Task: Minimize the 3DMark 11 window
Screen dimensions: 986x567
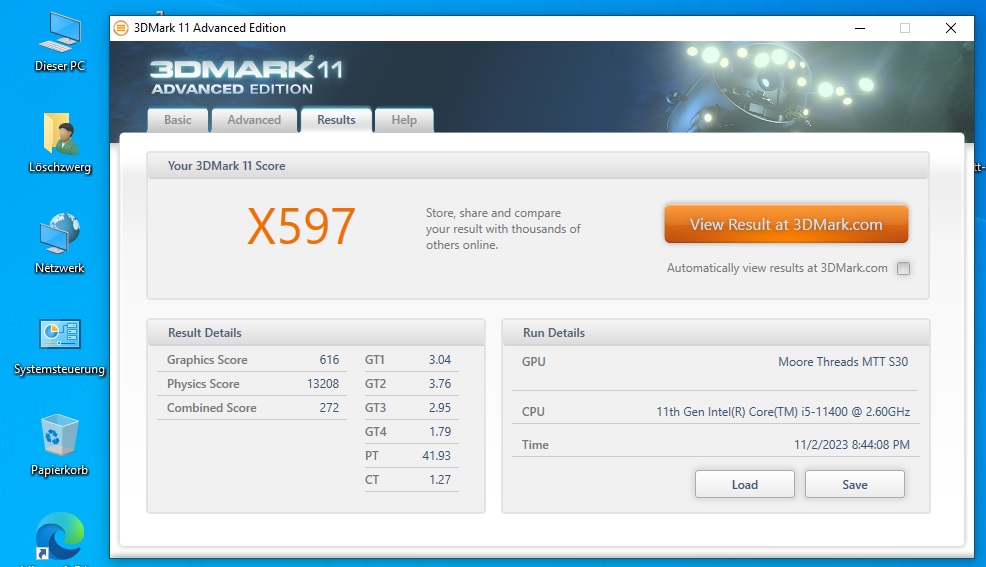Action: tap(860, 28)
